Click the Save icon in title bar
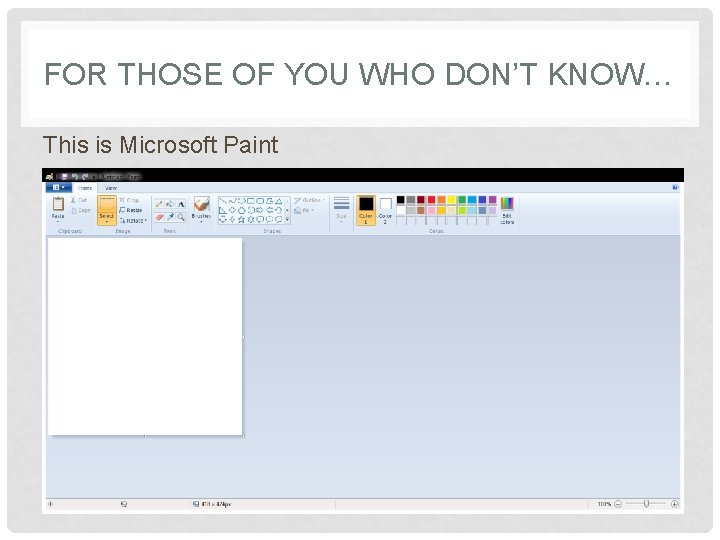Image resolution: width=720 pixels, height=540 pixels. tap(64, 176)
